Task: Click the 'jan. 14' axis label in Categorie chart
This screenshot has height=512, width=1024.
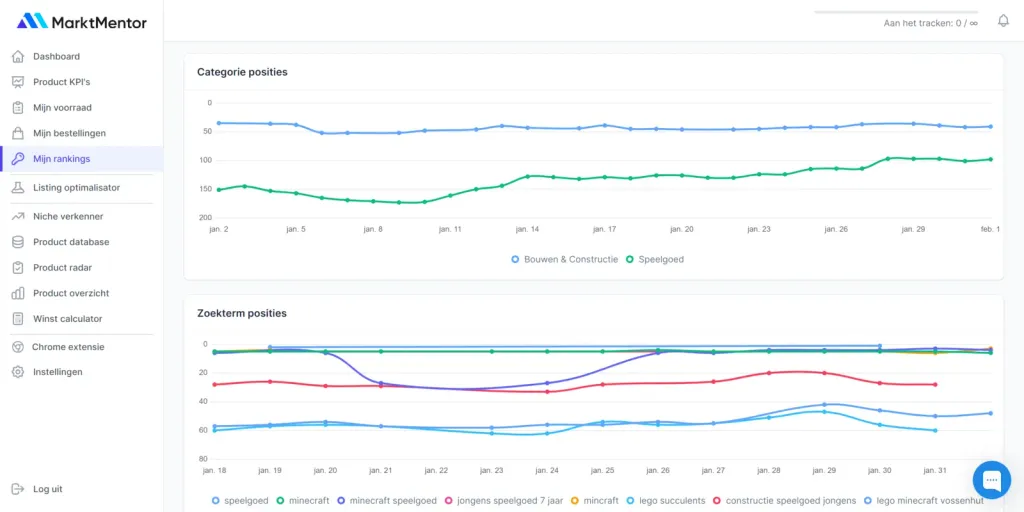Action: pyautogui.click(x=527, y=229)
